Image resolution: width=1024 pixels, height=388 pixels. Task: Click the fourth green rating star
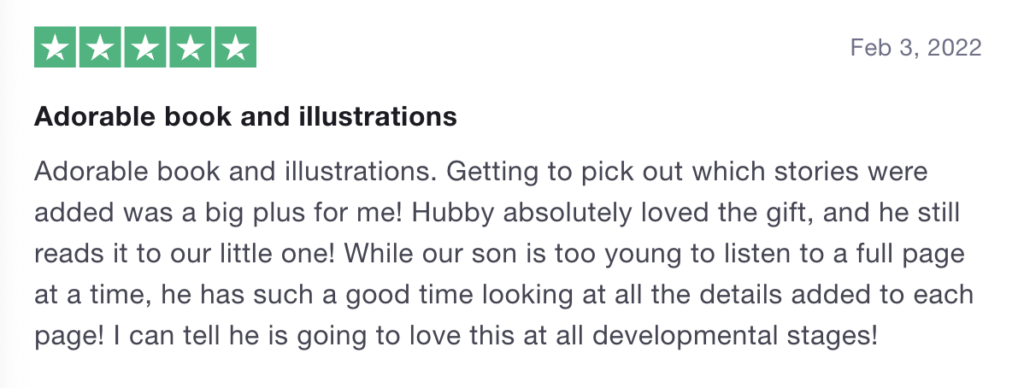[190, 47]
